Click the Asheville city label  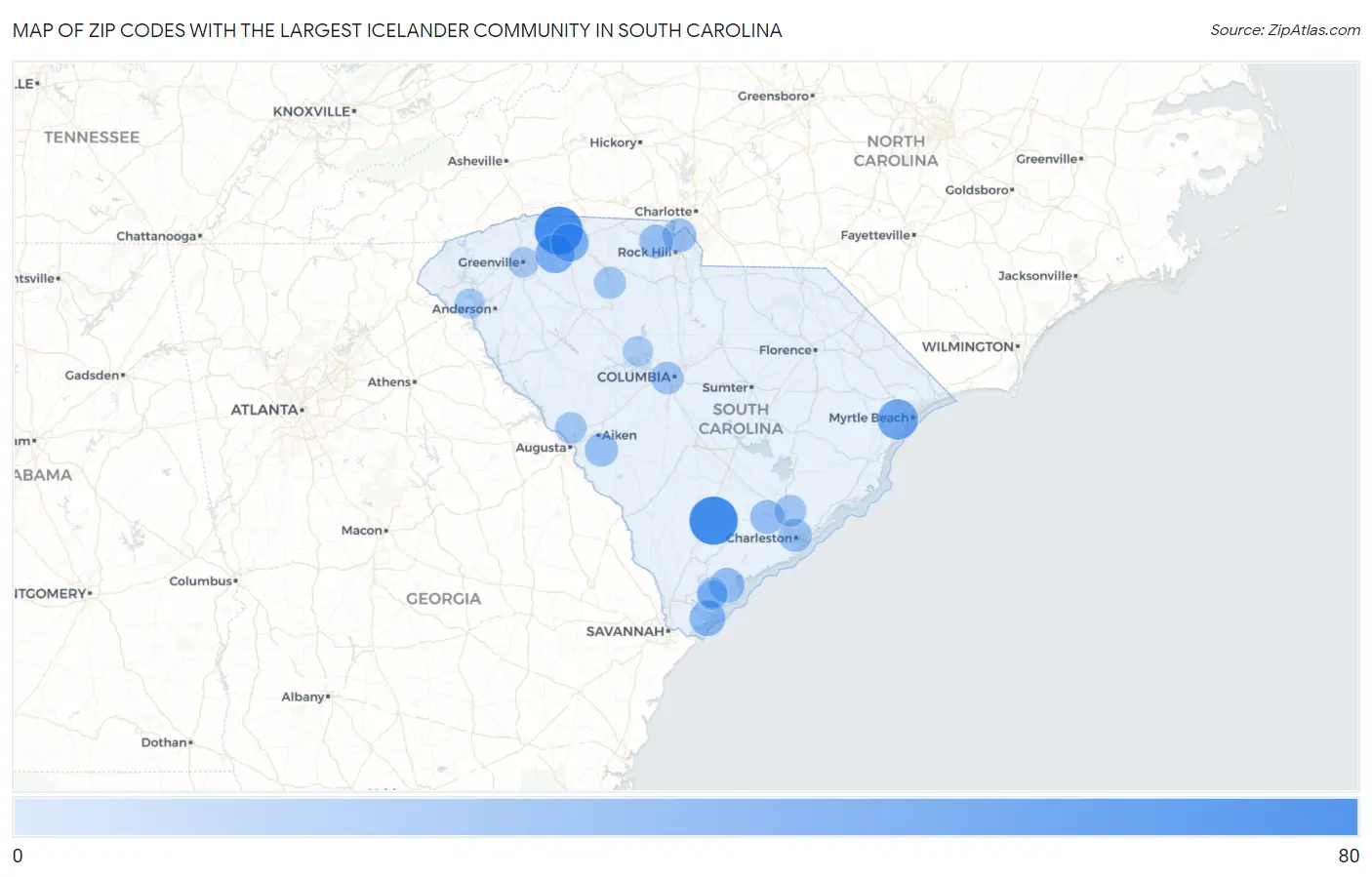(x=475, y=161)
